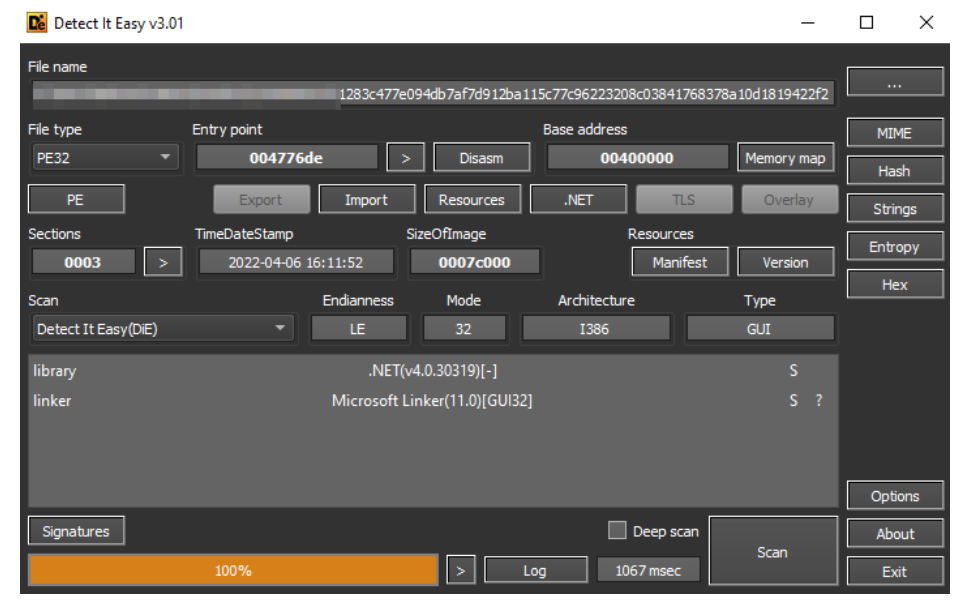The width and height of the screenshot is (961, 601).
Task: Click the Overlay button
Action: point(789,200)
